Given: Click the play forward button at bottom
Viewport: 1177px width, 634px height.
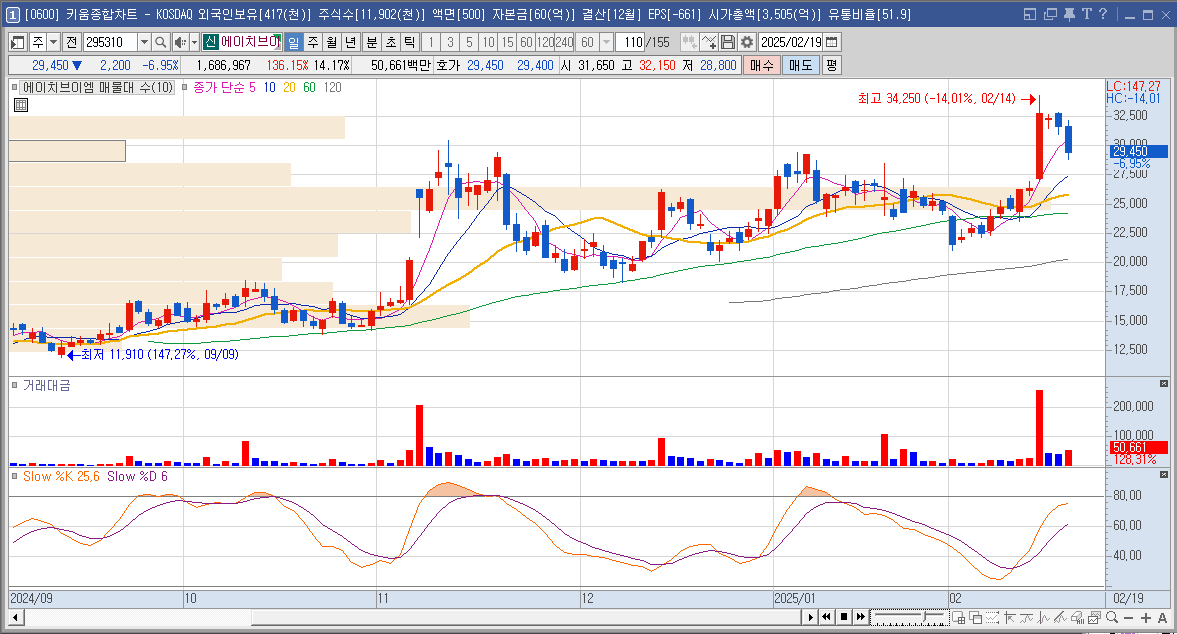Looking at the screenshot, I should pyautogui.click(x=810, y=617).
